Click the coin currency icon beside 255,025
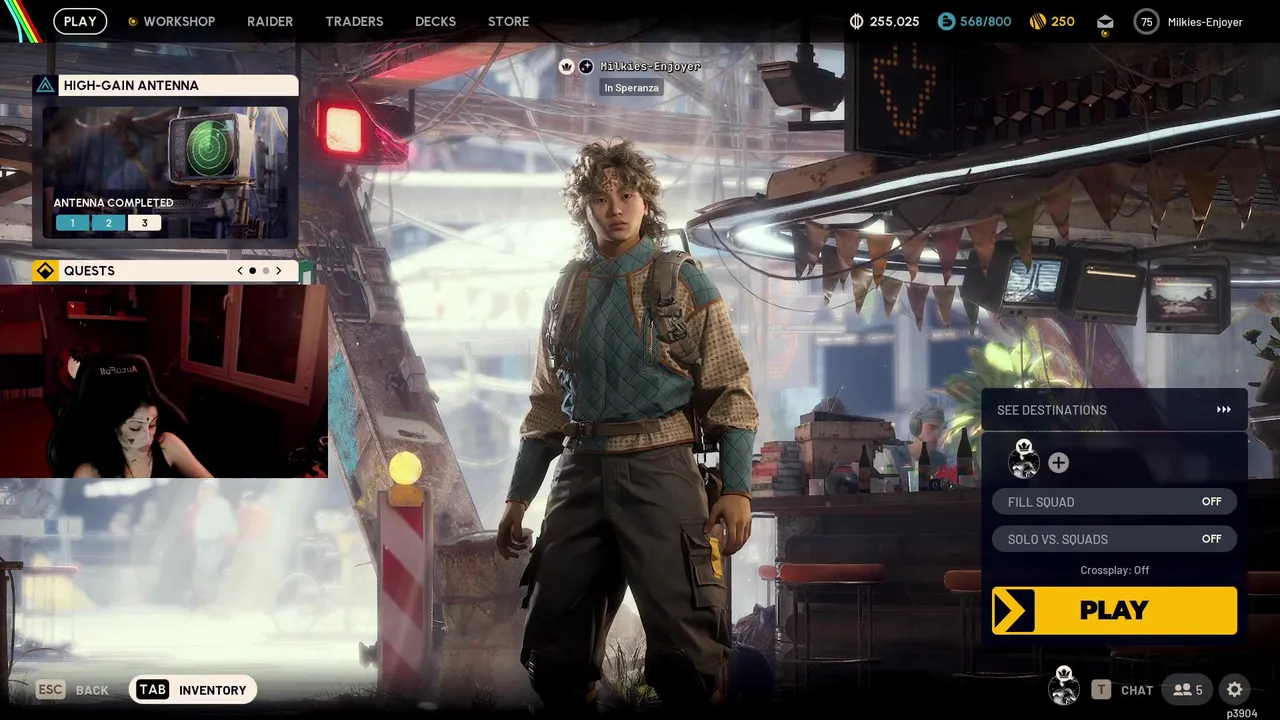Screen dimensions: 1280x720 [x=856, y=21]
